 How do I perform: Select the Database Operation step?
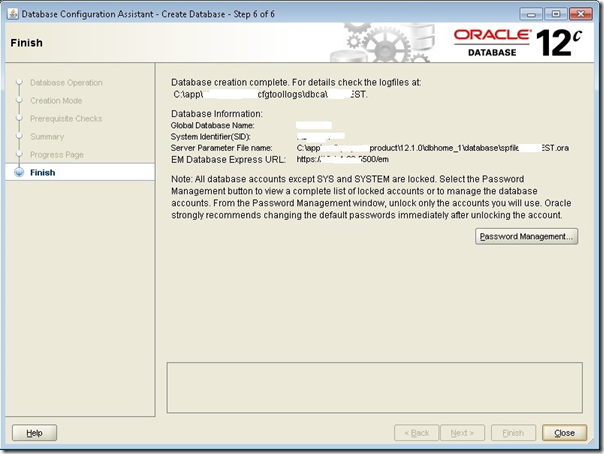pyautogui.click(x=66, y=82)
